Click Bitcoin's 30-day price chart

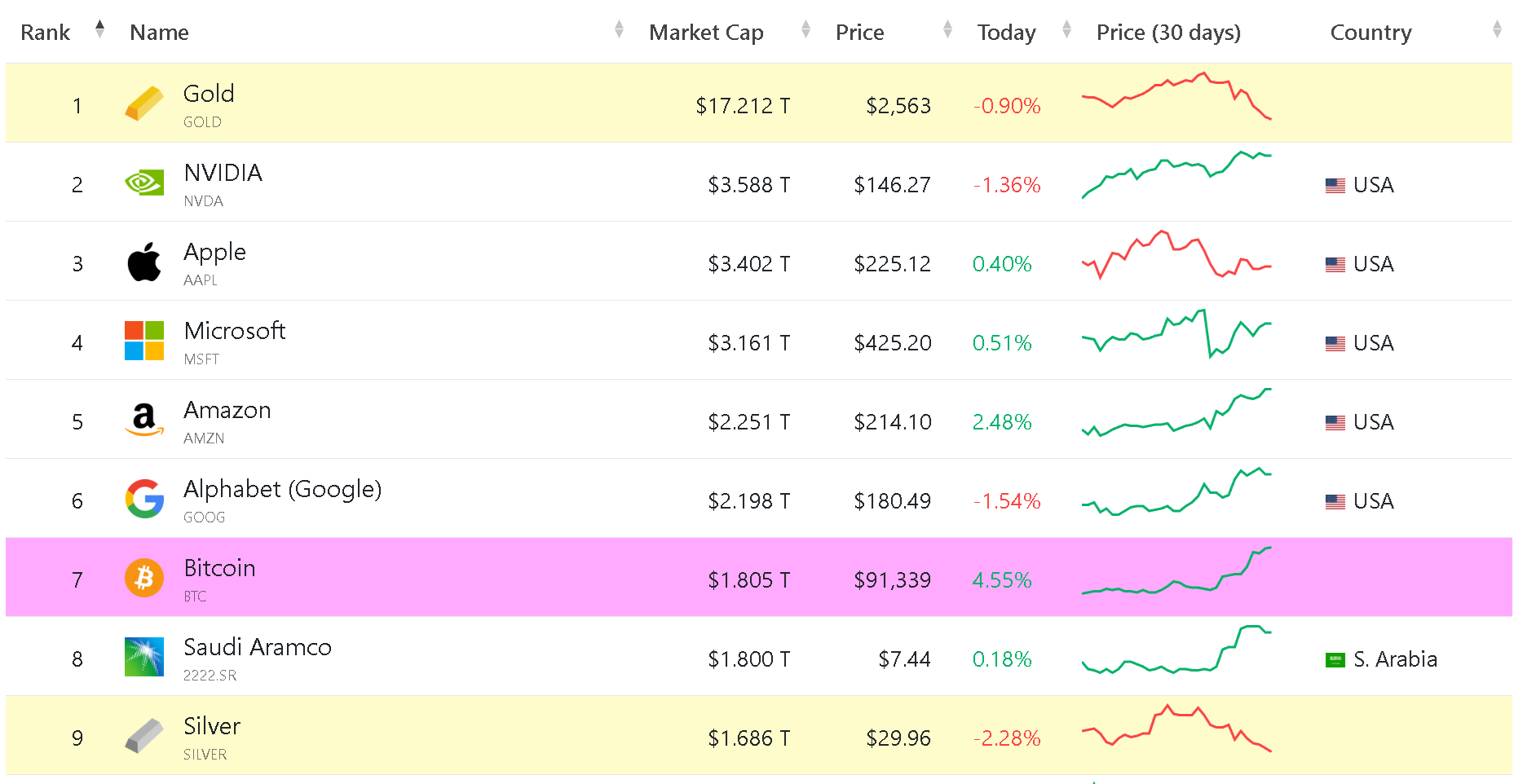(x=1176, y=572)
